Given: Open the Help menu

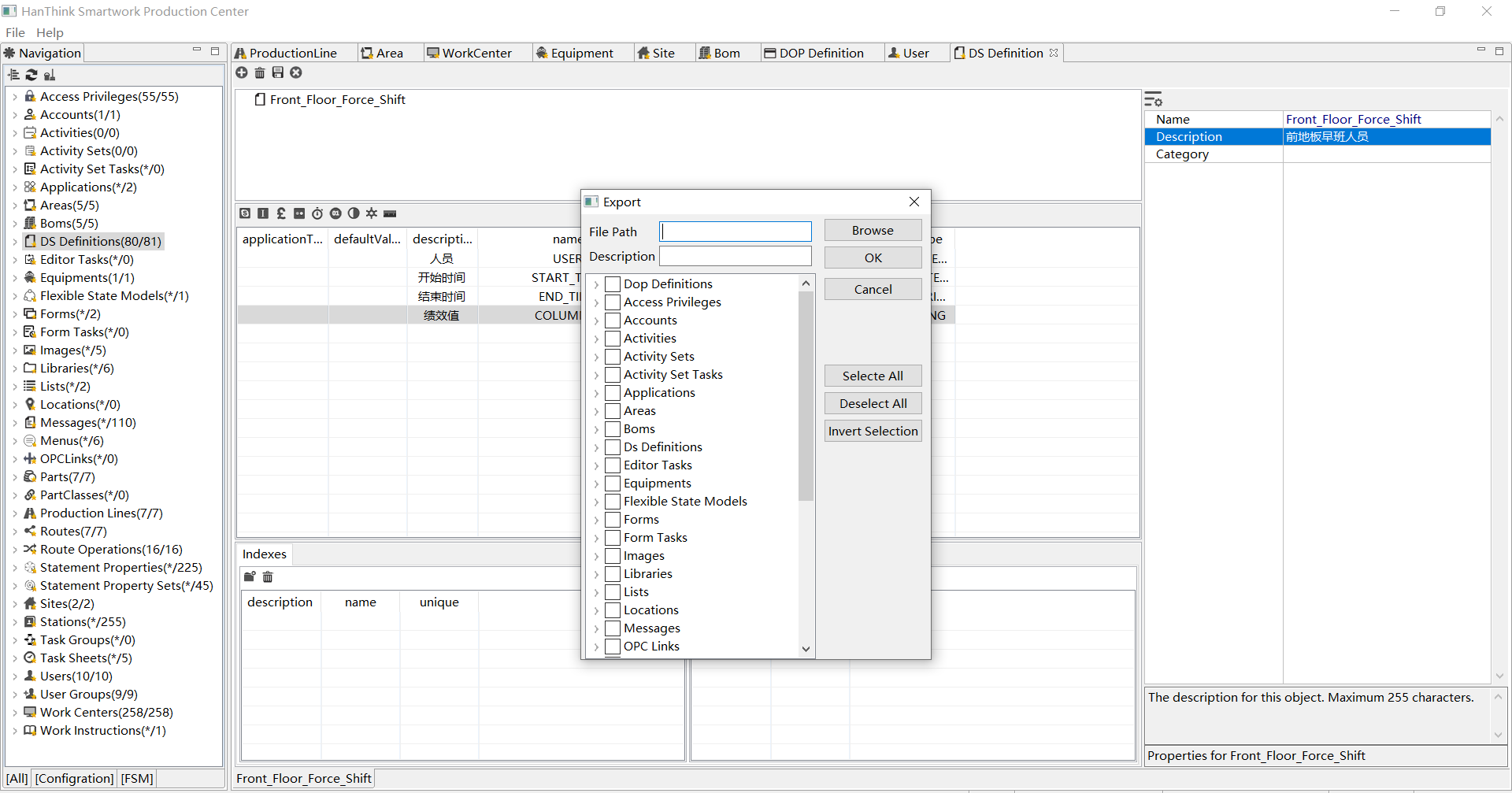Looking at the screenshot, I should pyautogui.click(x=50, y=32).
